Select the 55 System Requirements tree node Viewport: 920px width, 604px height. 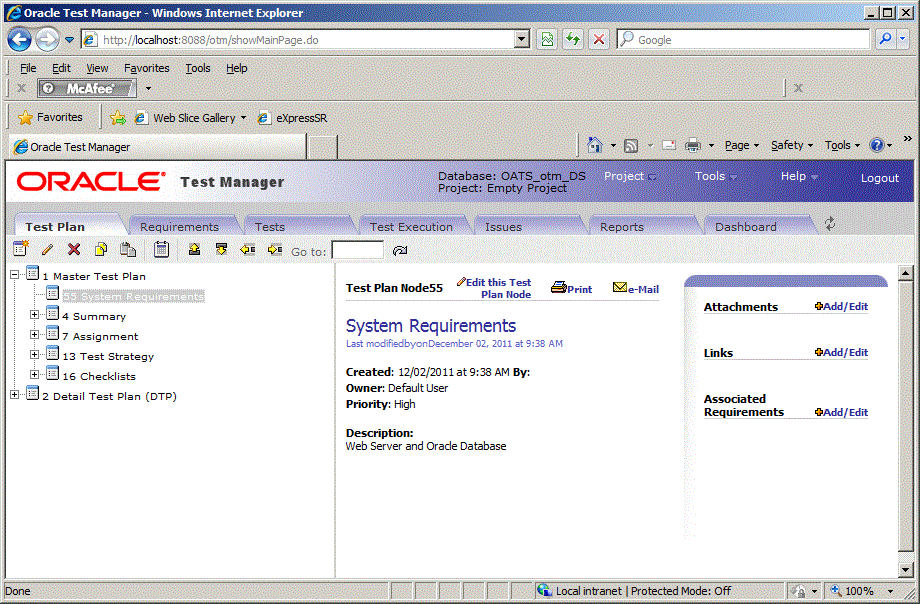tap(133, 296)
